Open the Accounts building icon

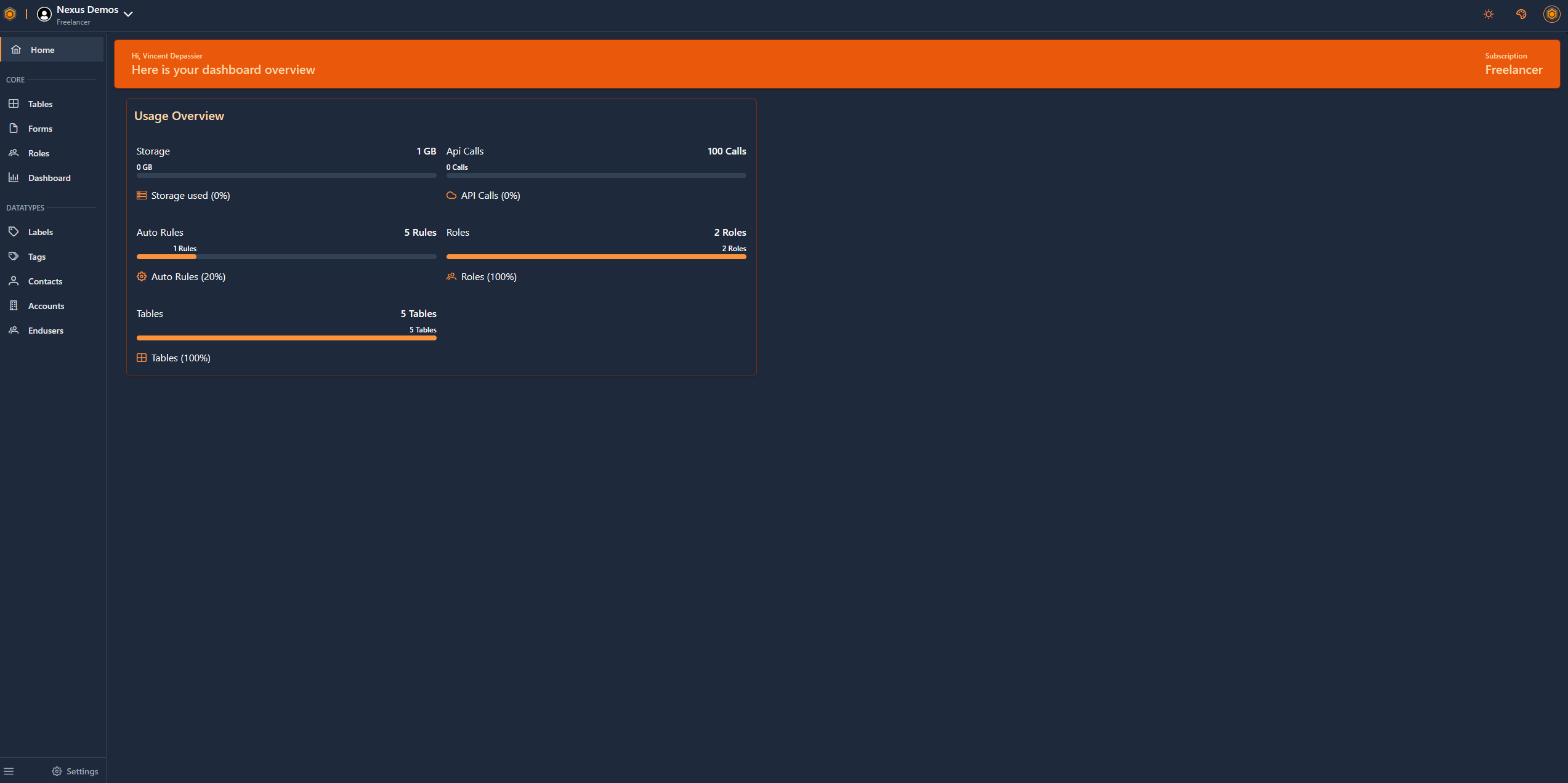tap(14, 306)
